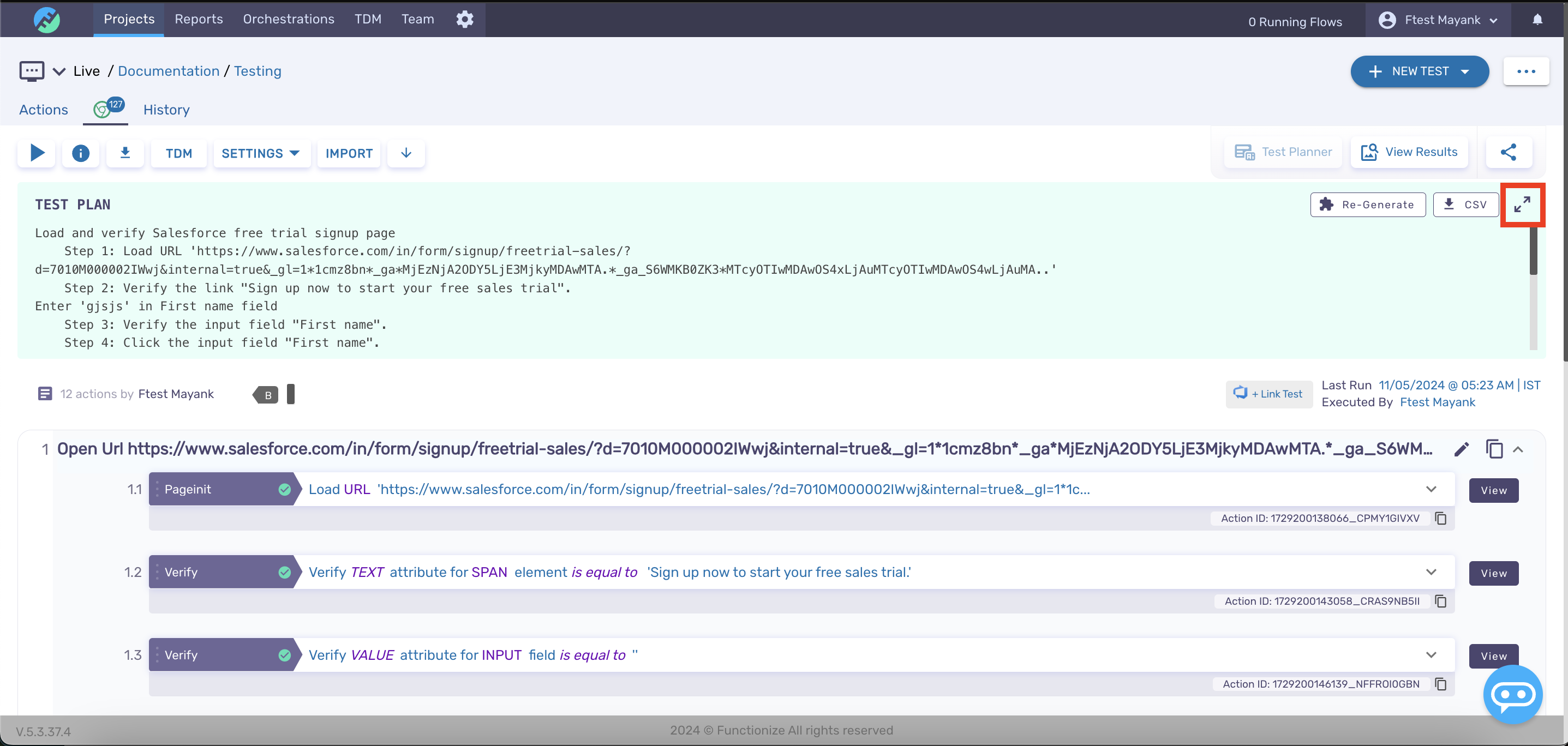This screenshot has height=746, width=1568.
Task: Copy the Action ID ending in CRAS9NB5II
Action: tap(1441, 601)
